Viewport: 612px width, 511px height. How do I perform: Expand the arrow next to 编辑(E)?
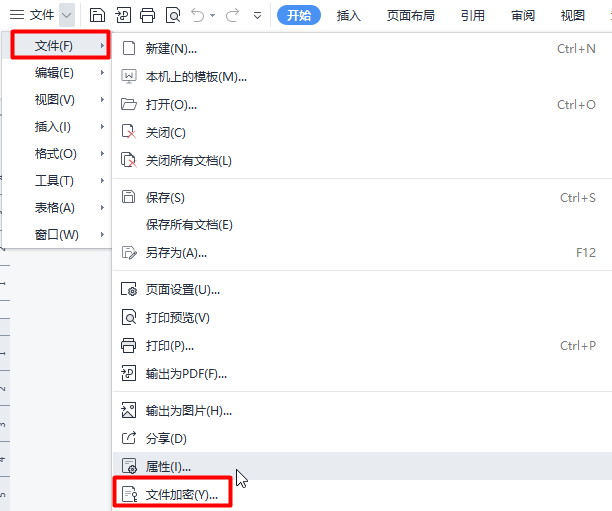click(102, 73)
